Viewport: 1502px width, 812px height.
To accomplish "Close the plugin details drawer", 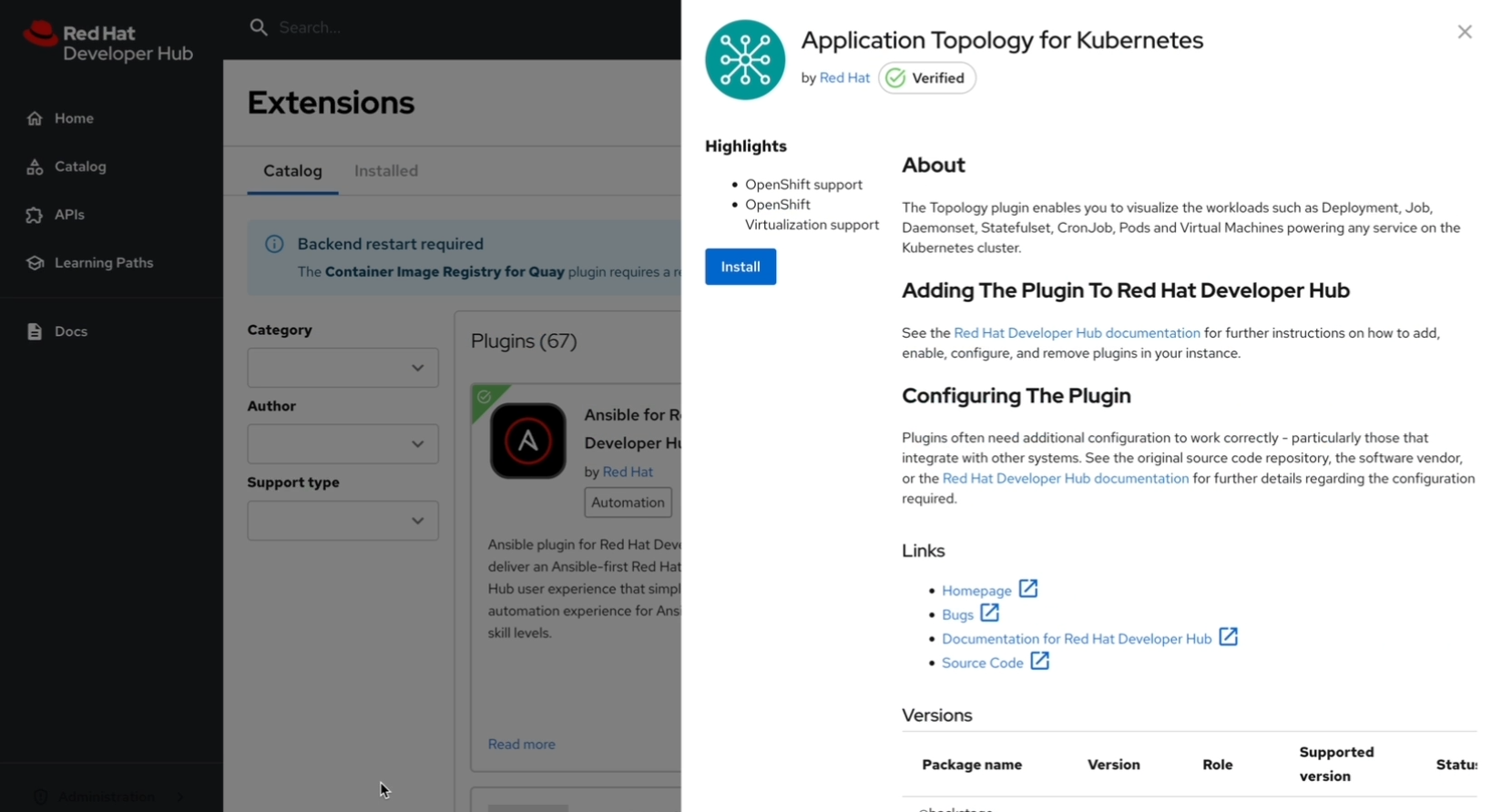I will click(x=1464, y=32).
